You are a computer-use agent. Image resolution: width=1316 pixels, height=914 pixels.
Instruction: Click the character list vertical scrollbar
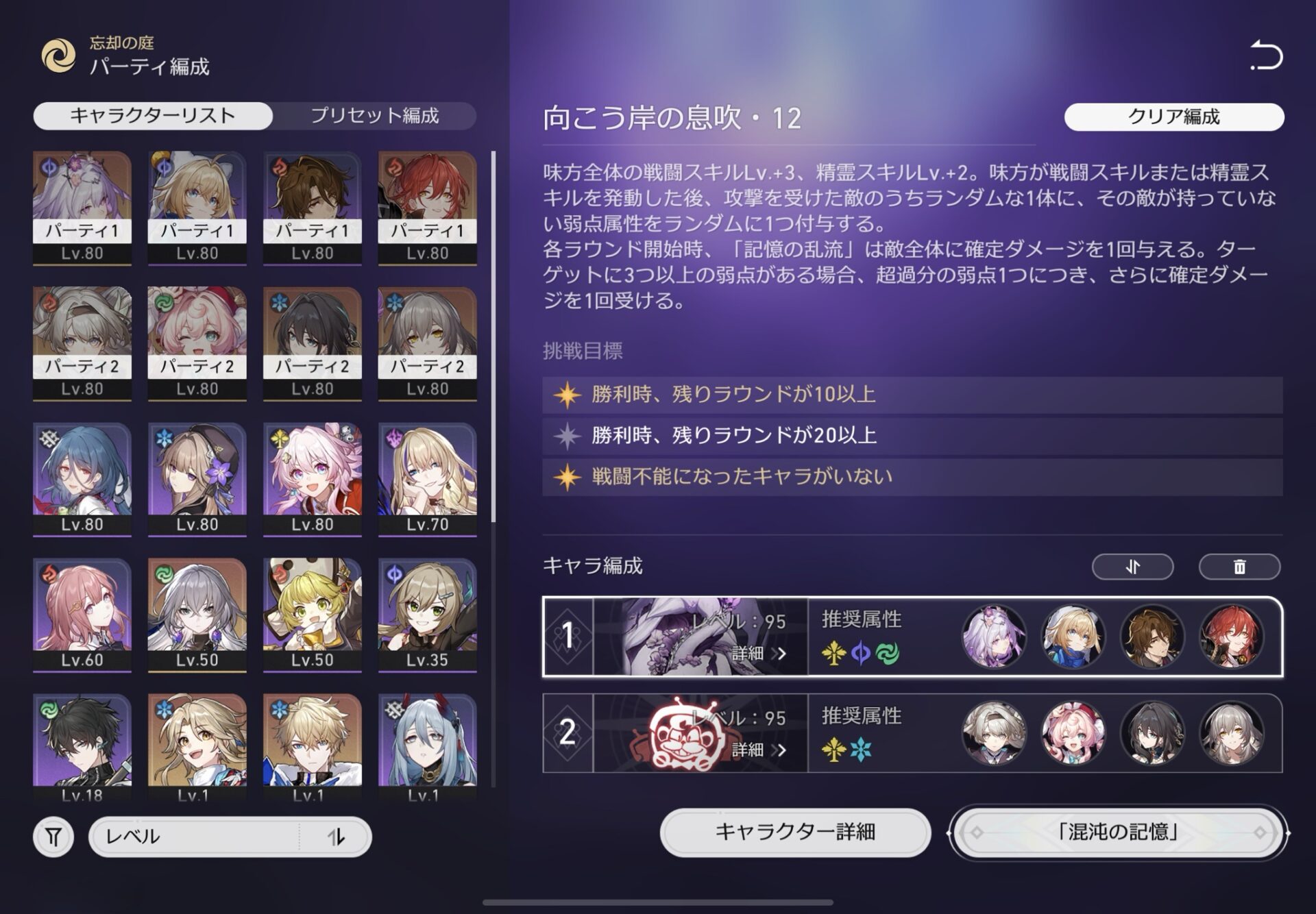coord(493,336)
